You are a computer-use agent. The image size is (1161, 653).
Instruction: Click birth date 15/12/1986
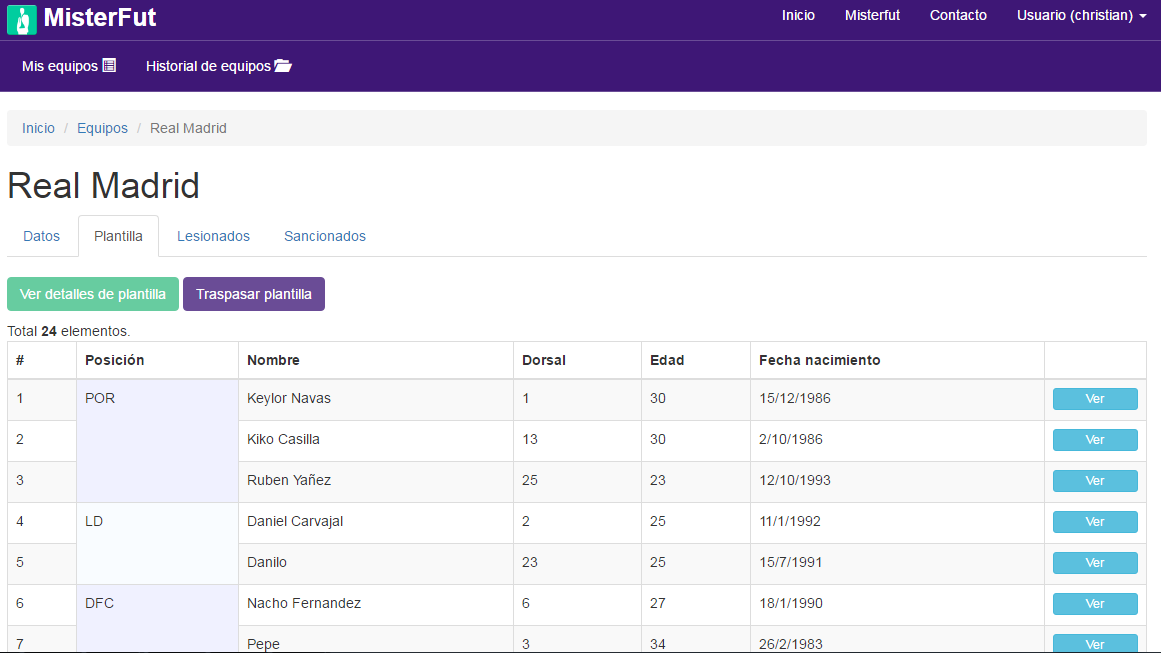point(794,398)
